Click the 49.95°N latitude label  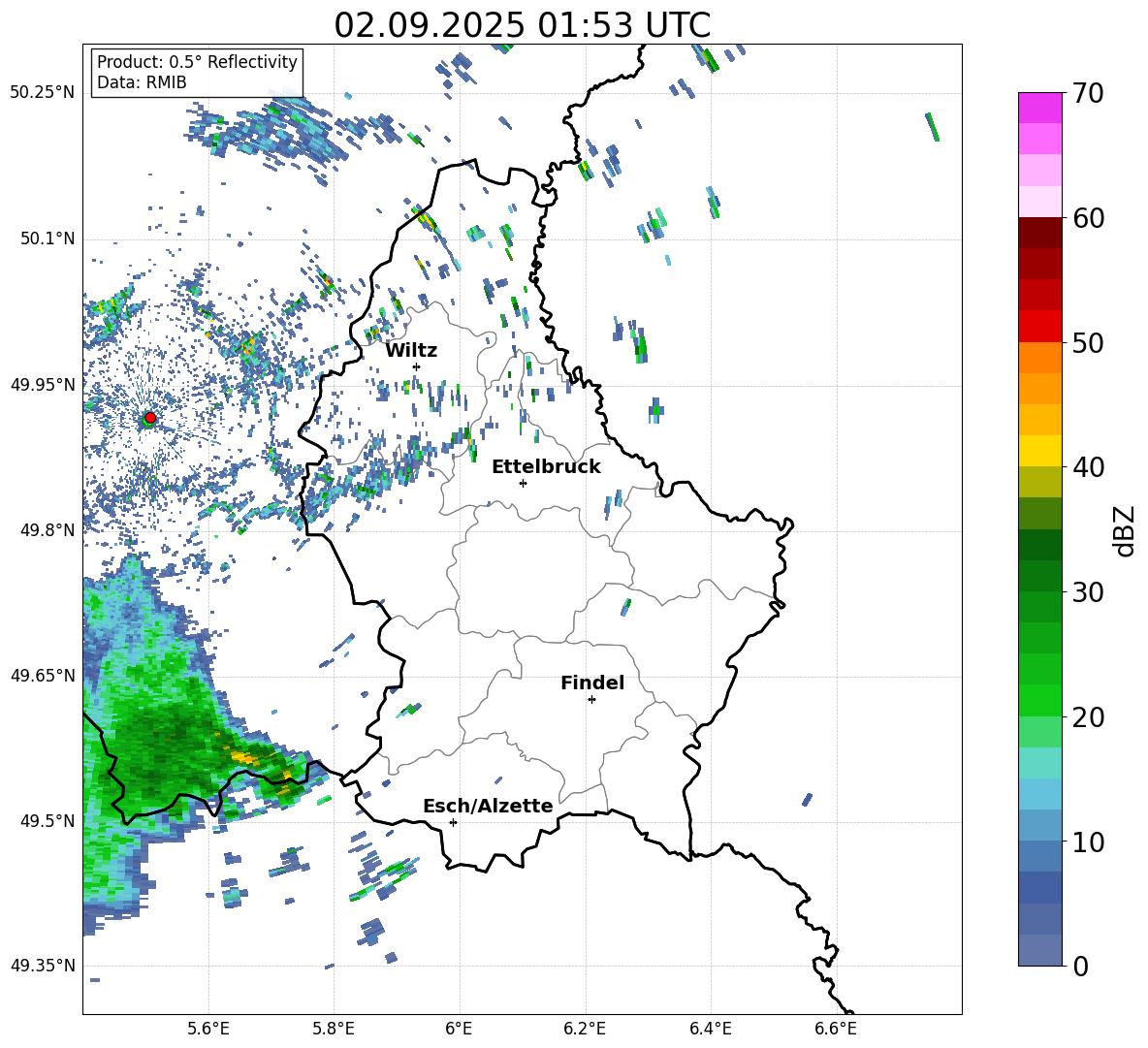(43, 384)
